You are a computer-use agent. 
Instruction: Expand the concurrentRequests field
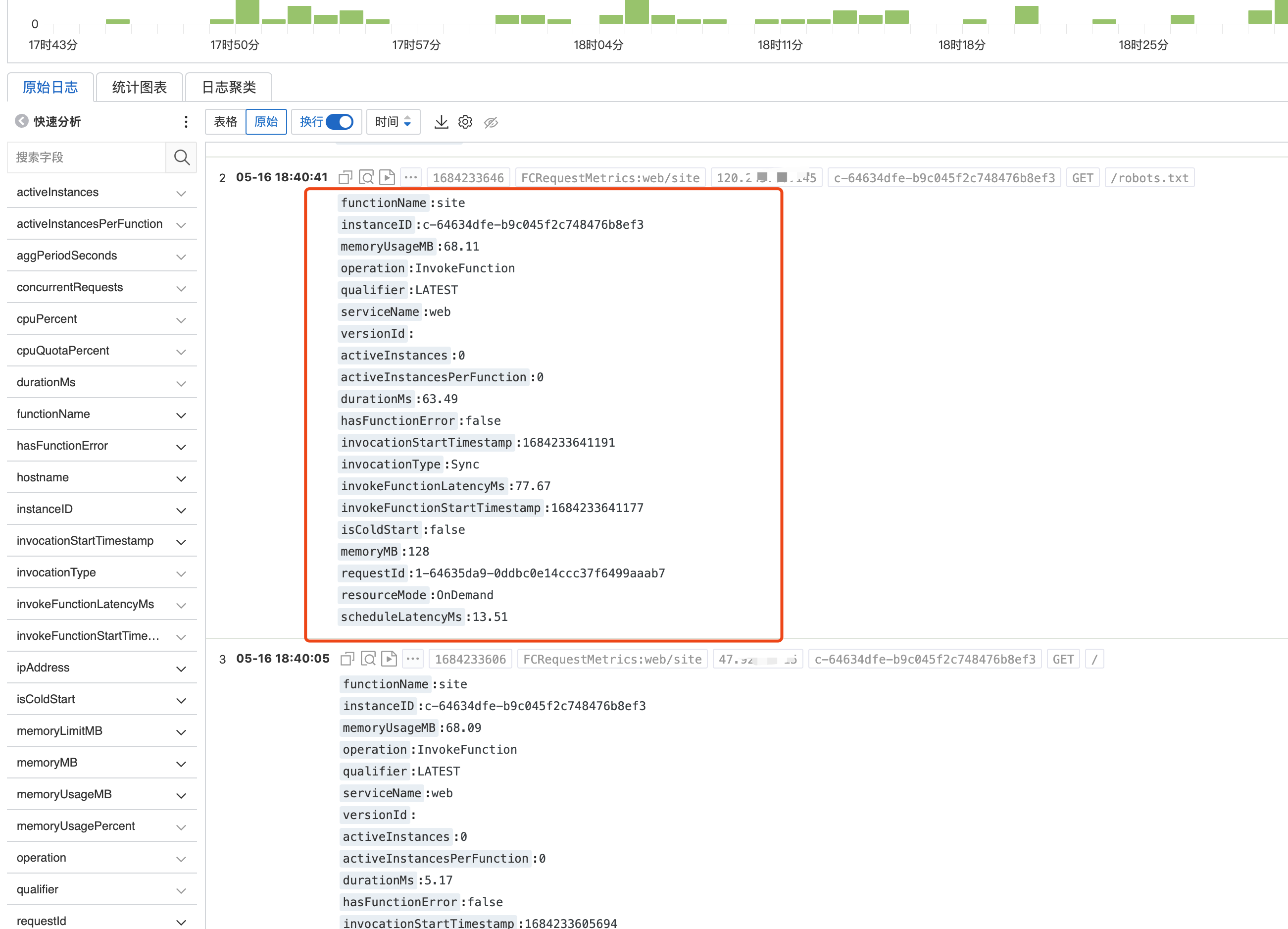[x=181, y=288]
